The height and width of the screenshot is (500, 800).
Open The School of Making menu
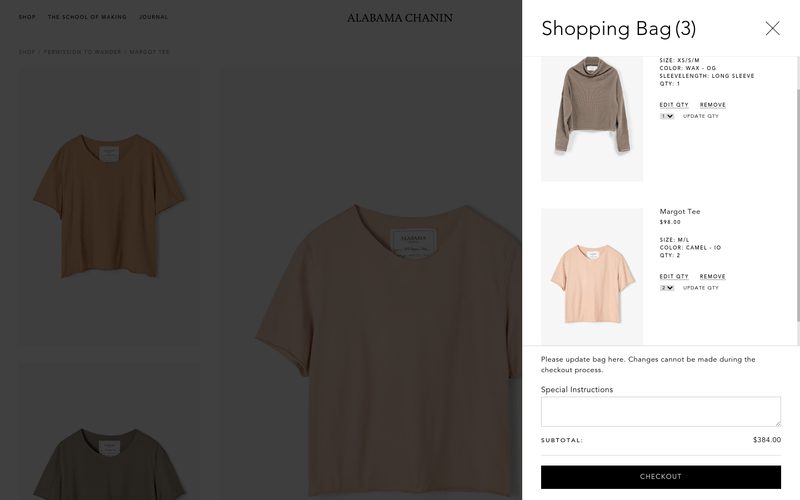pyautogui.click(x=87, y=17)
